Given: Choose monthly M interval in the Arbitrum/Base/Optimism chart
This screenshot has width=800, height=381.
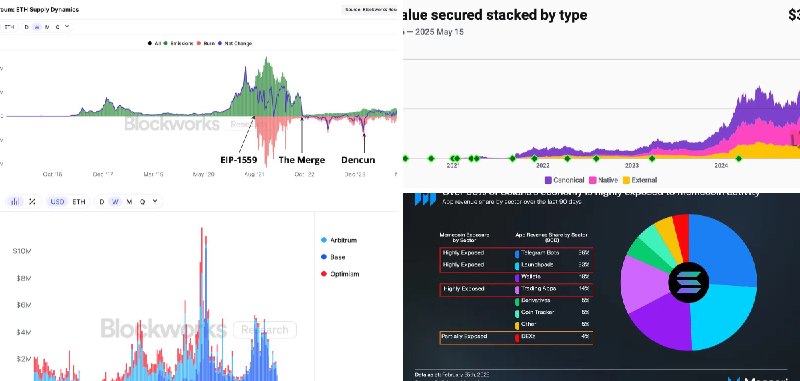Looking at the screenshot, I should 129,201.
